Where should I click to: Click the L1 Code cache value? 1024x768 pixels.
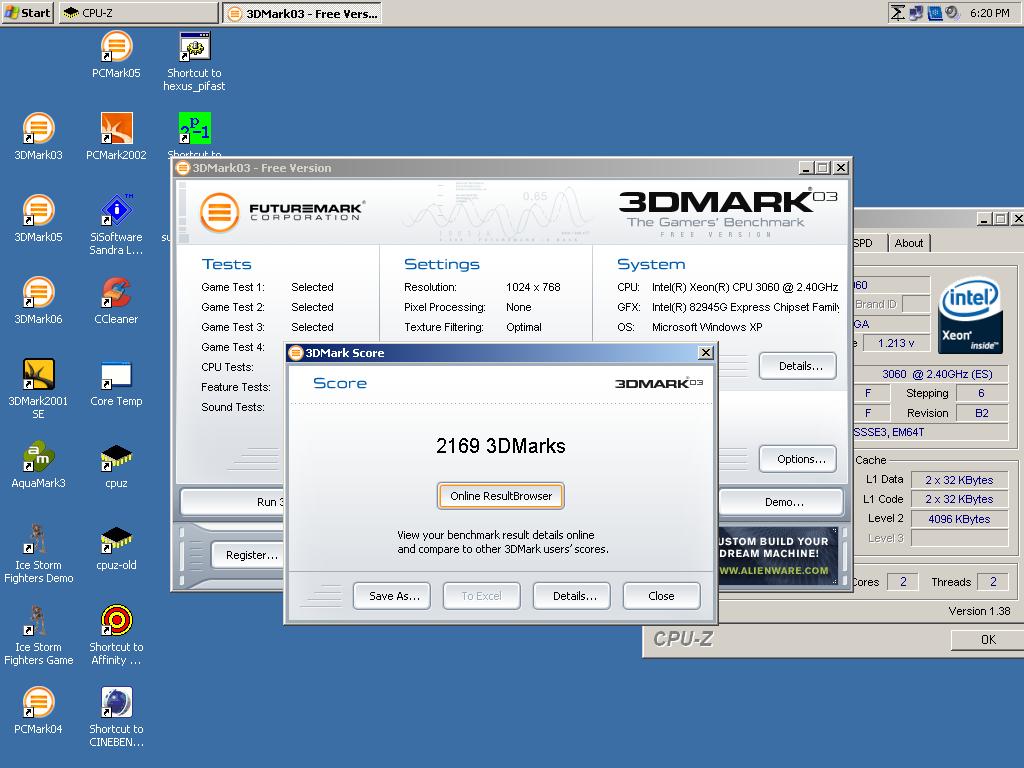coord(959,499)
